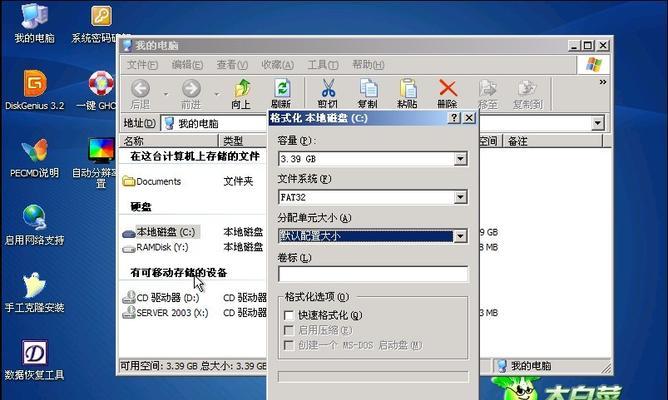This screenshot has height=400, width=668.
Task: Minimize the 我的电脑 window
Action: (x=574, y=46)
